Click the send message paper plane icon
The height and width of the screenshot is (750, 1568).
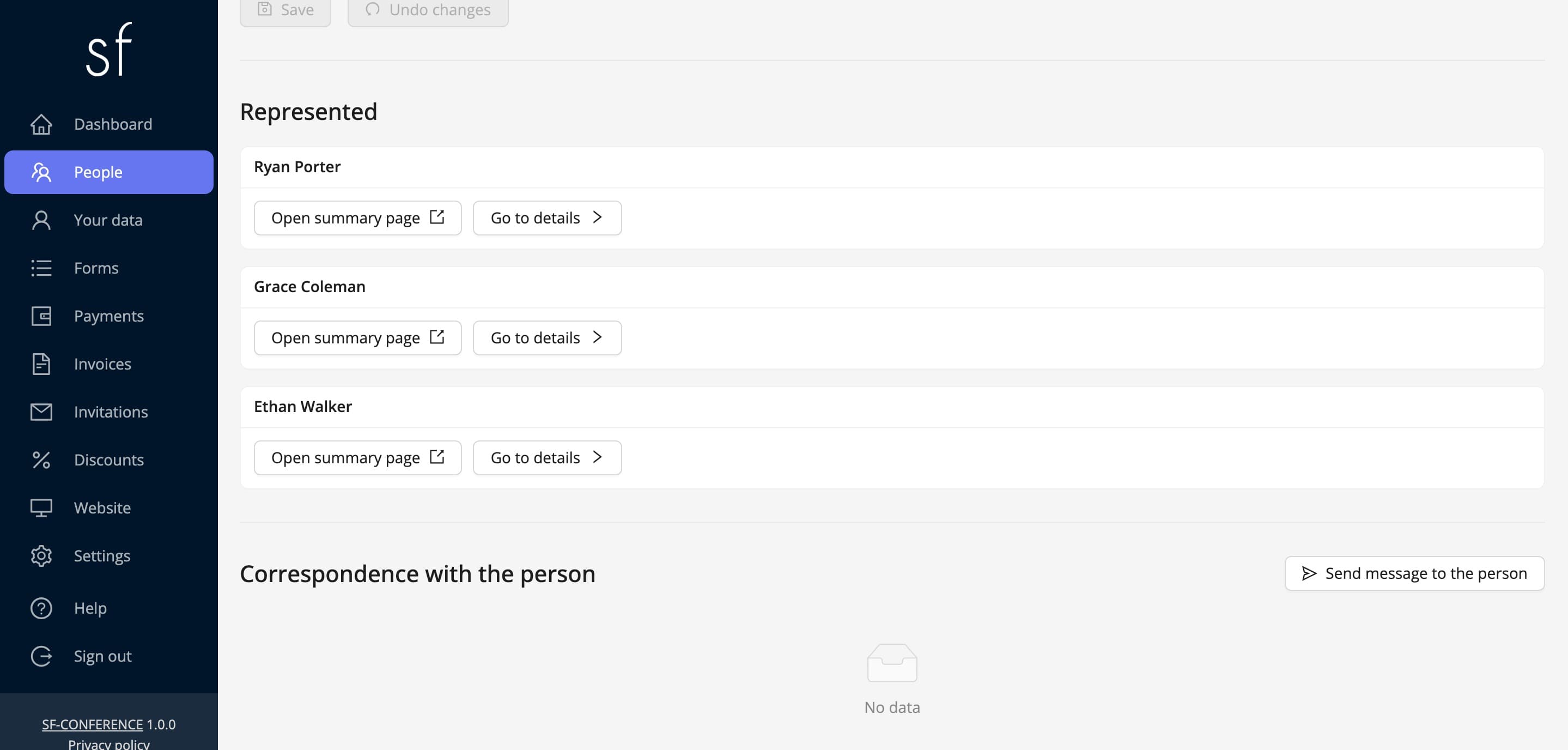1309,573
